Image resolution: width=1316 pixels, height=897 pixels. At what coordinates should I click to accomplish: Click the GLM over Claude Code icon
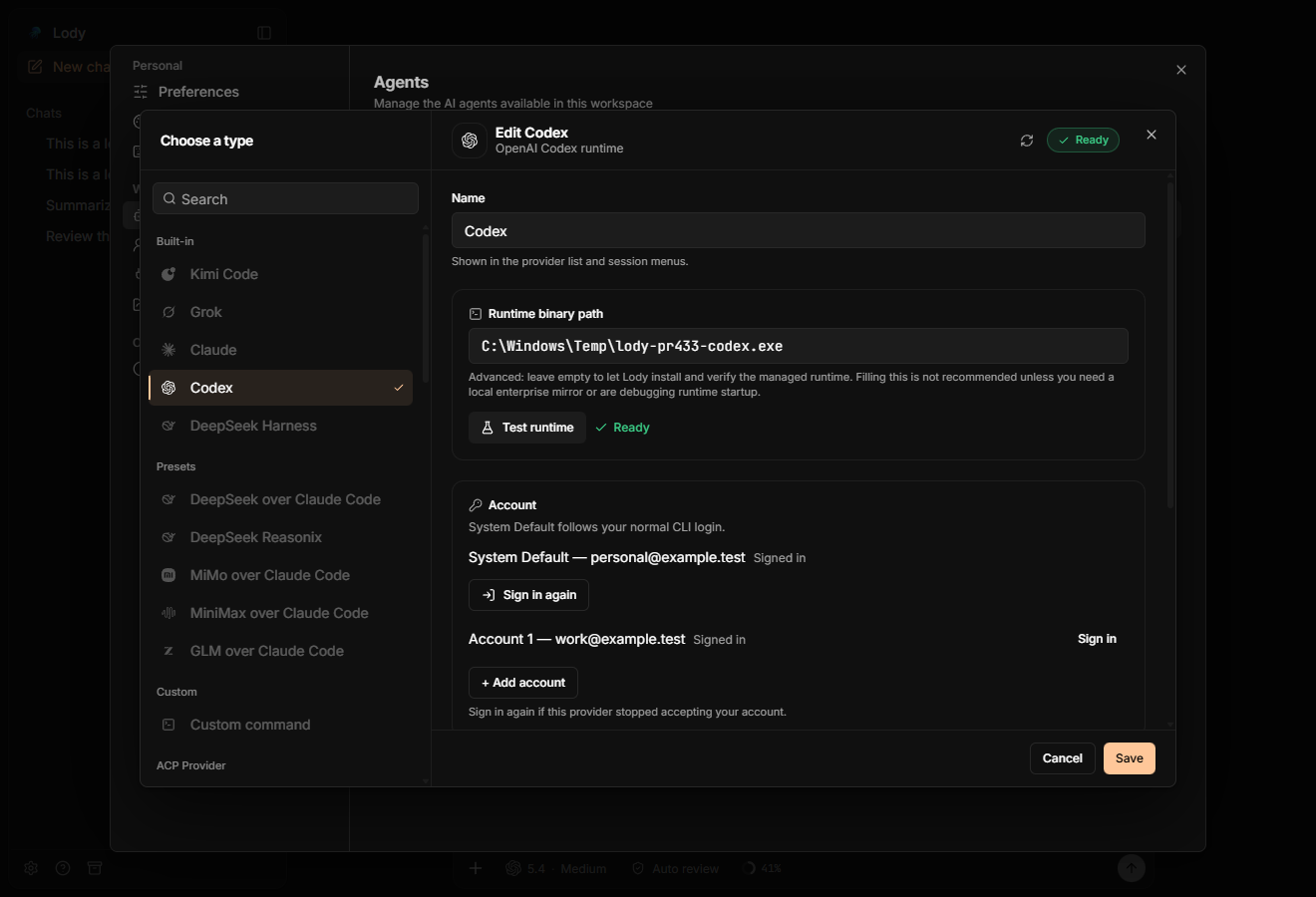coord(168,651)
